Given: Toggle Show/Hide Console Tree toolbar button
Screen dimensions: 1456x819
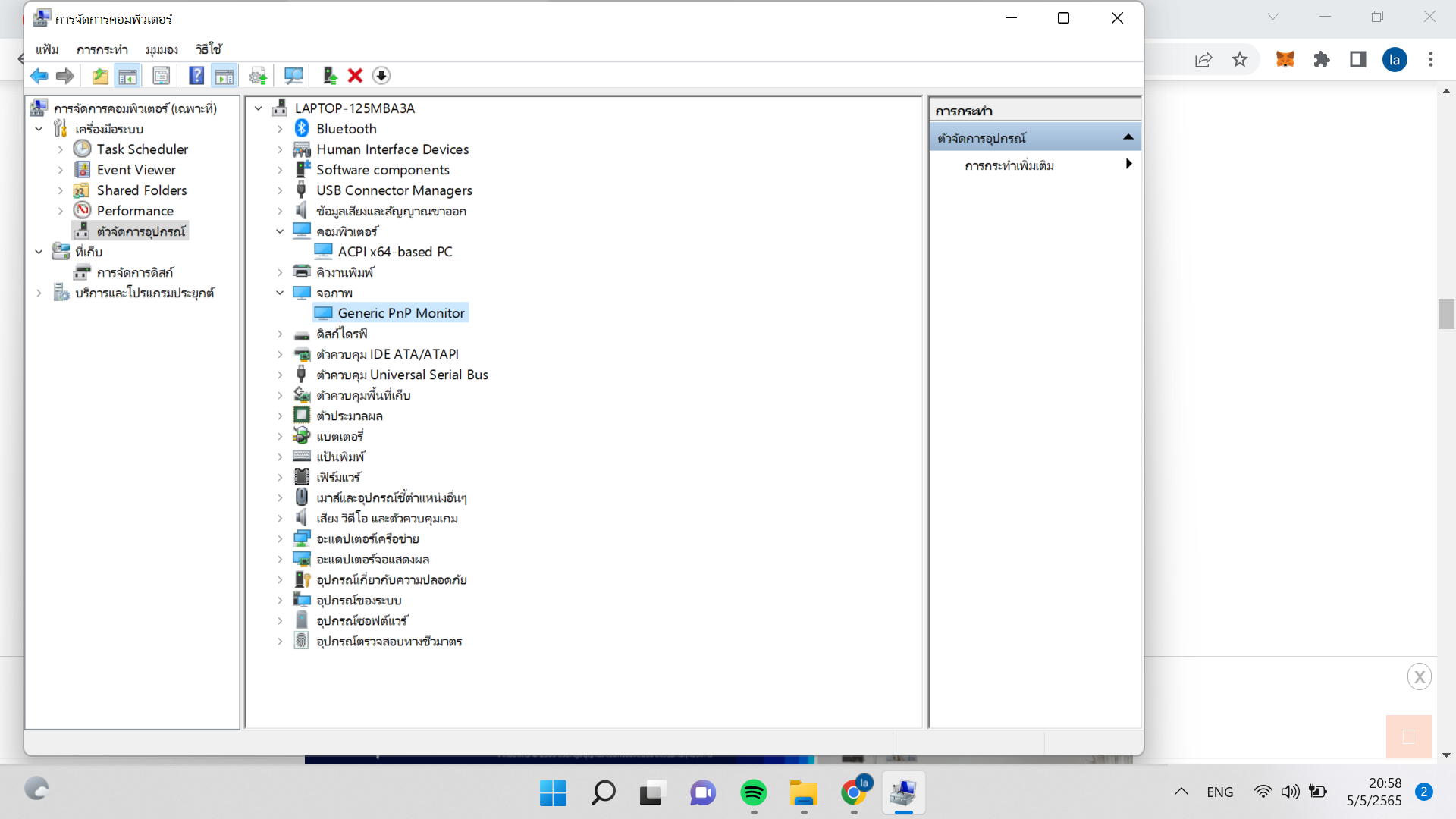Looking at the screenshot, I should click(x=128, y=76).
